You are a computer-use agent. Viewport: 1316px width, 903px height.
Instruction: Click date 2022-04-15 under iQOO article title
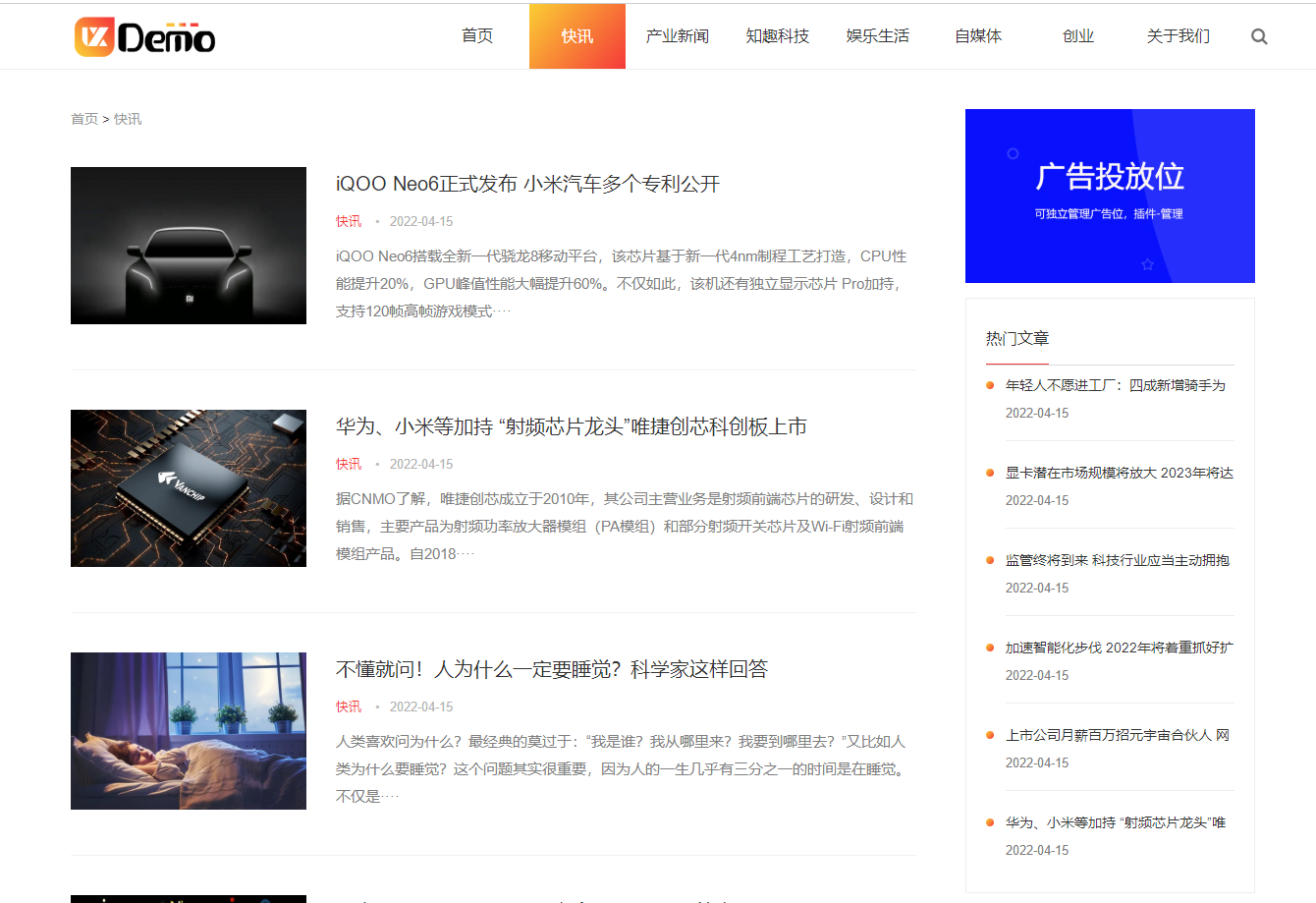coord(421,221)
